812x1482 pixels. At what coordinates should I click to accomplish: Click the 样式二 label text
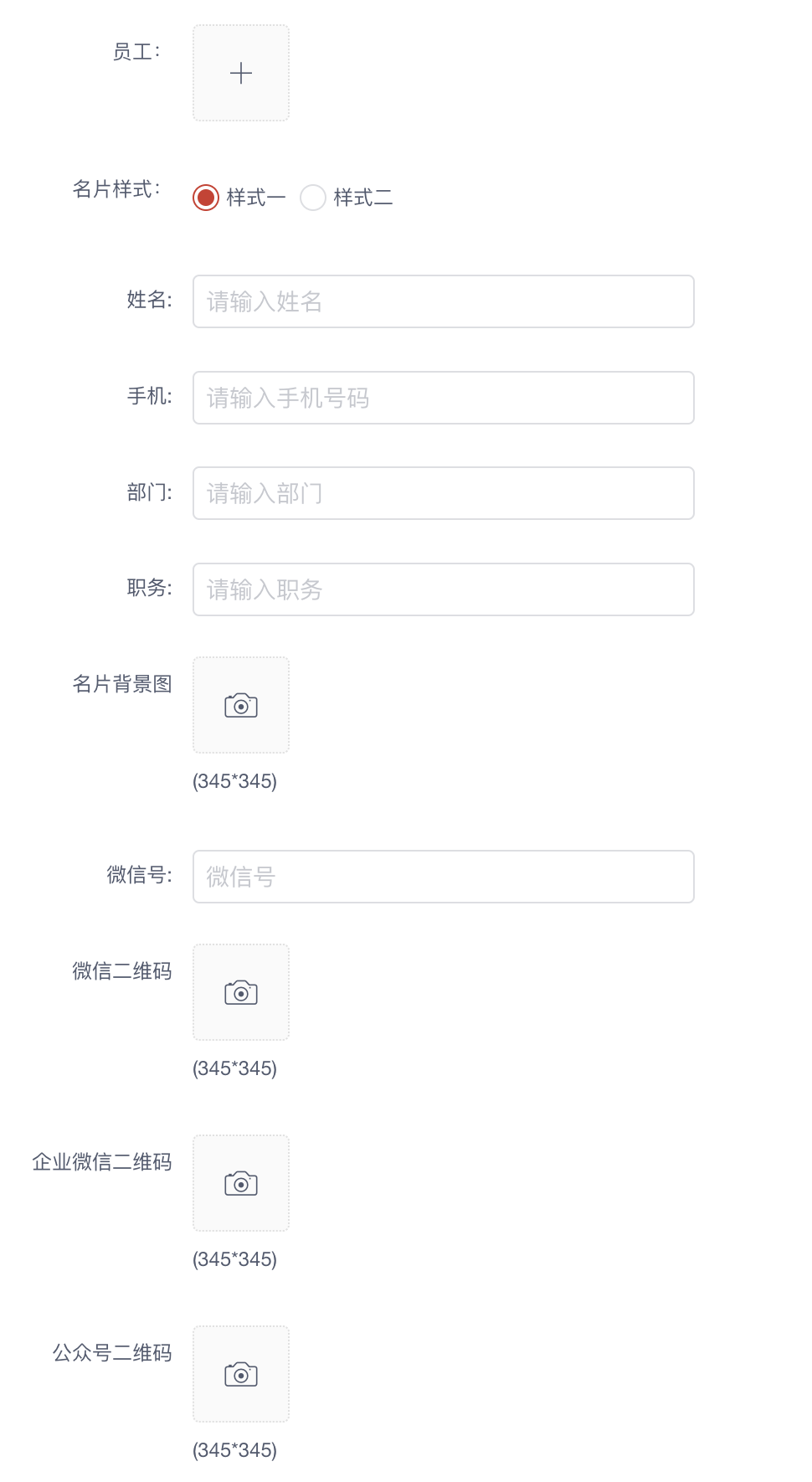pos(363,198)
